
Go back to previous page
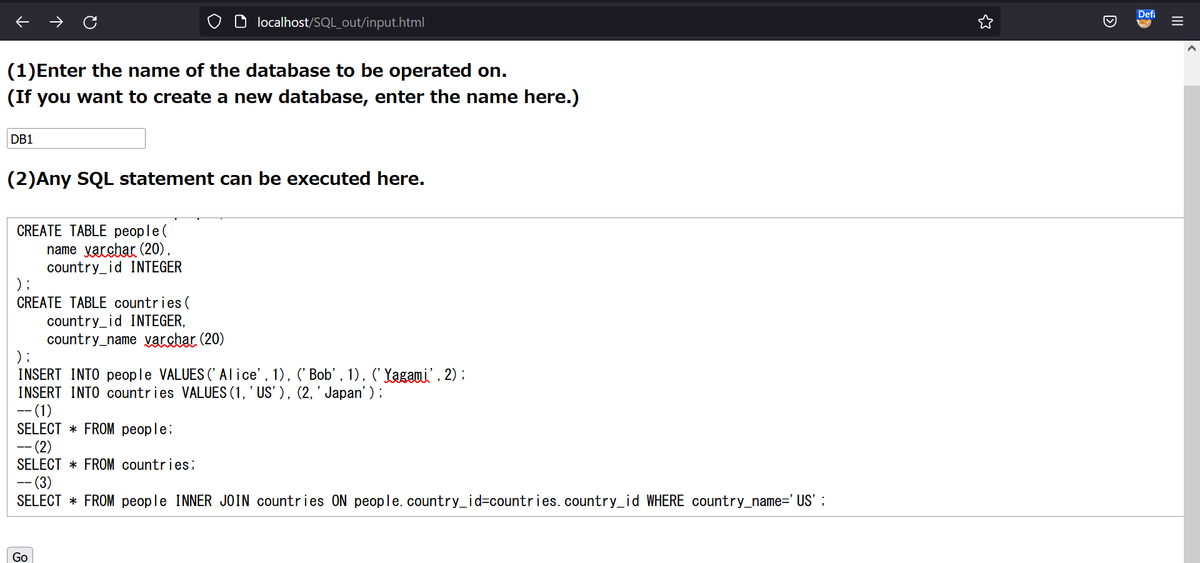click(22, 21)
